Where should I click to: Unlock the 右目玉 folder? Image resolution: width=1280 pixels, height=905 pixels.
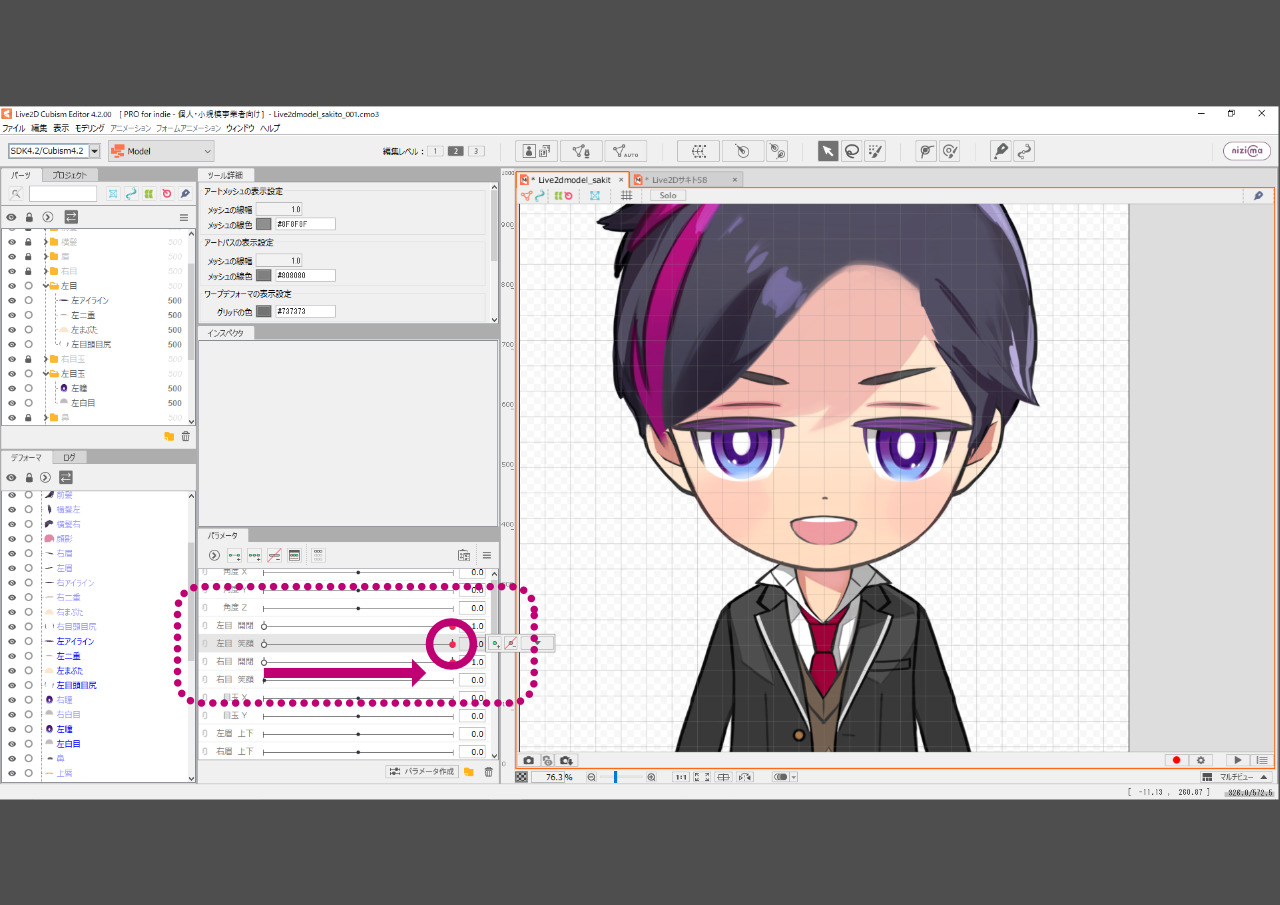[29, 359]
